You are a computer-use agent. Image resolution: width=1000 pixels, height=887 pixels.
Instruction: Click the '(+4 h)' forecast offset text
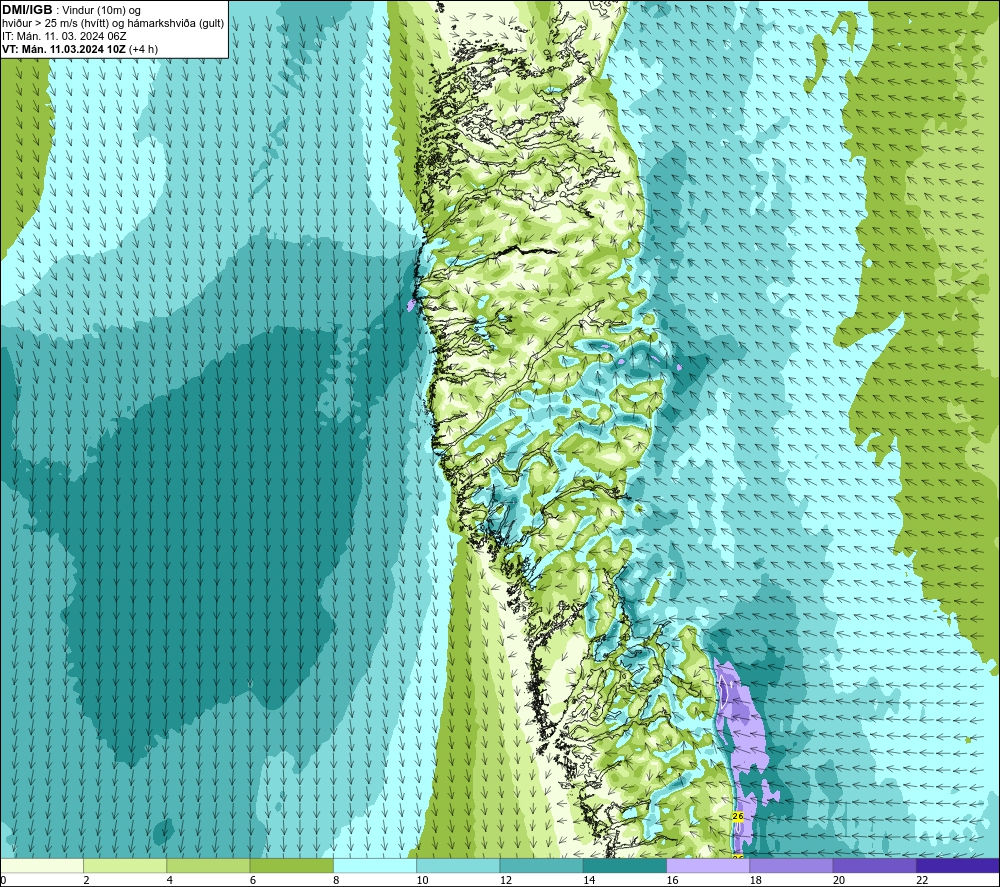click(143, 49)
